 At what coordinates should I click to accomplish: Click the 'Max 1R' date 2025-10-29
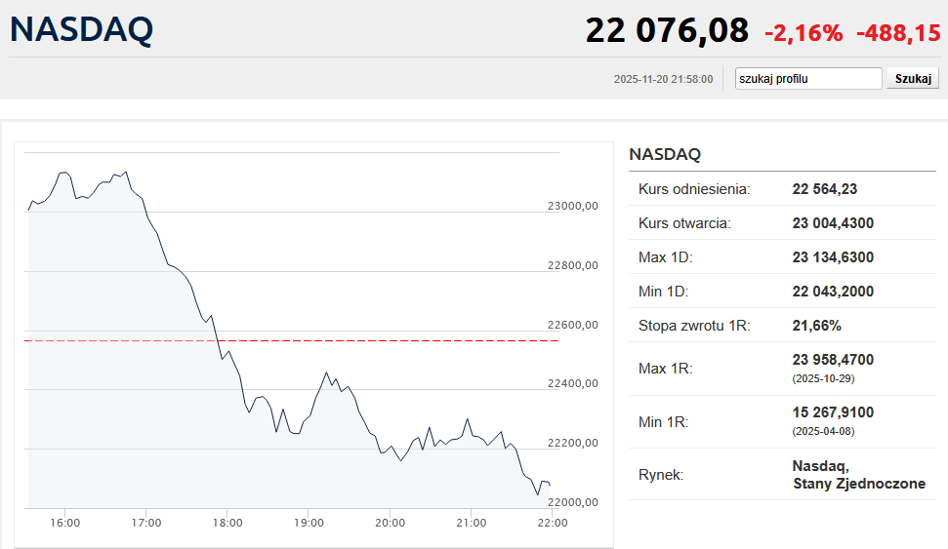823,379
